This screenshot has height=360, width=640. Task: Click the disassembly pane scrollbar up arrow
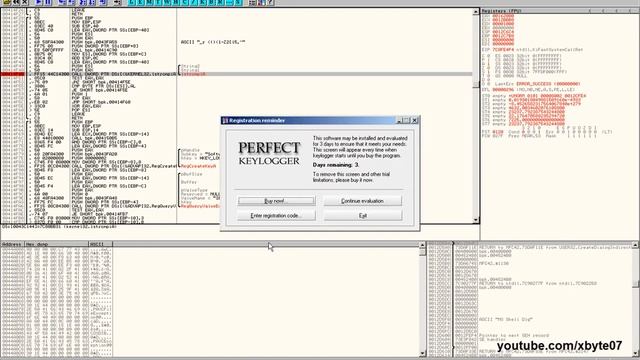click(x=476, y=12)
